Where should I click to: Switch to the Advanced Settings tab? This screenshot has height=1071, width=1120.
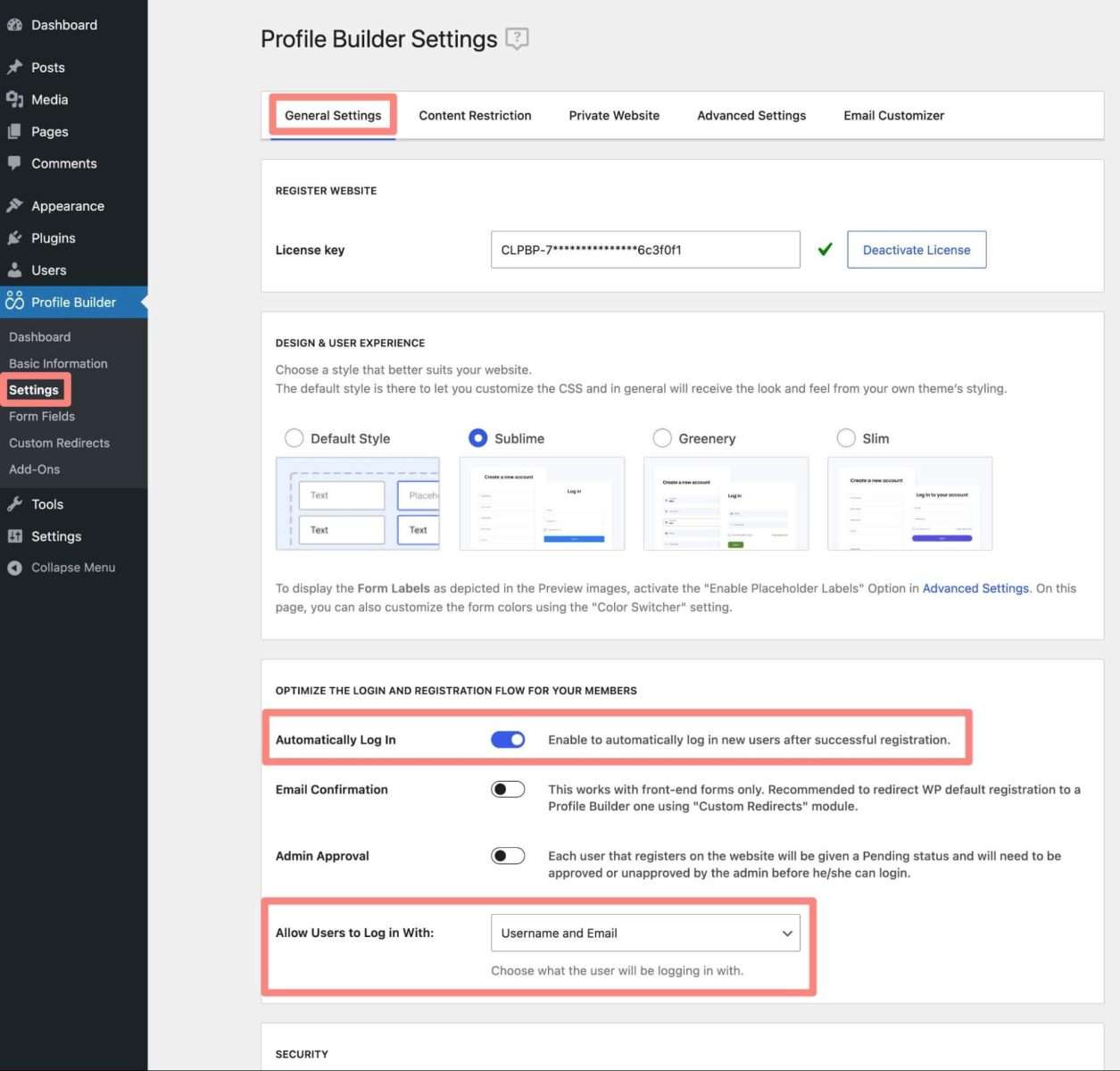click(x=751, y=115)
